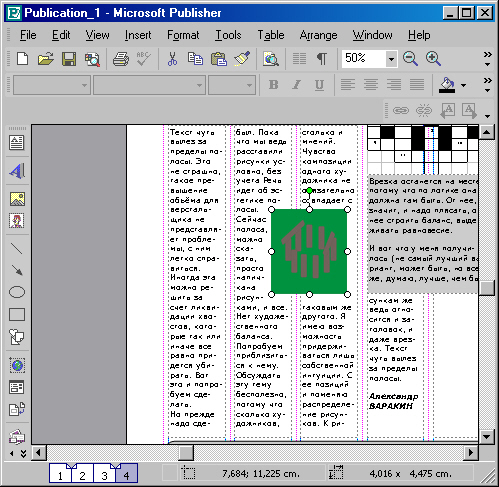499x487 pixels.
Task: Open the 50% zoom dropdown
Action: click(x=391, y=59)
